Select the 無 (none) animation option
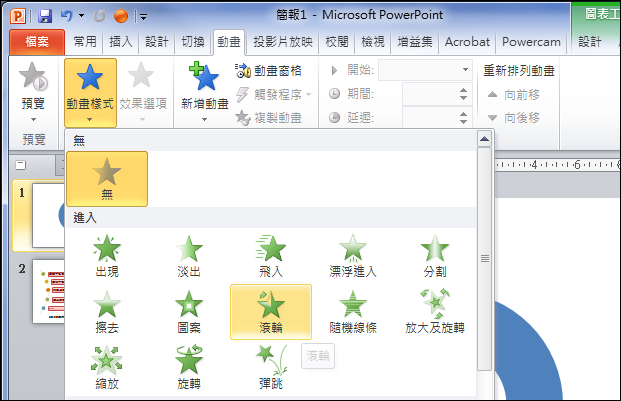This screenshot has width=621, height=401. pyautogui.click(x=107, y=179)
